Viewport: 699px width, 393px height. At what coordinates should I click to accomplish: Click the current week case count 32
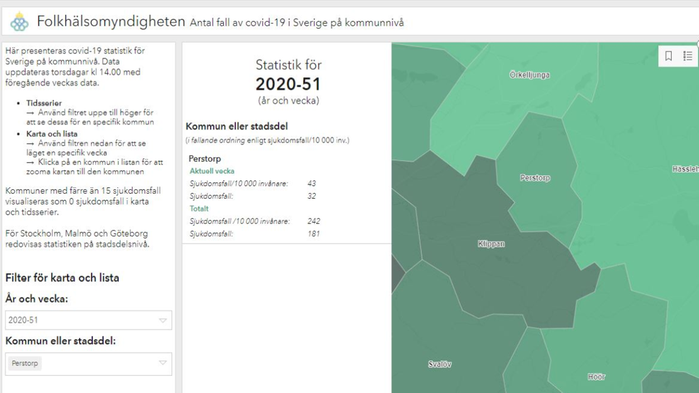pyautogui.click(x=312, y=196)
